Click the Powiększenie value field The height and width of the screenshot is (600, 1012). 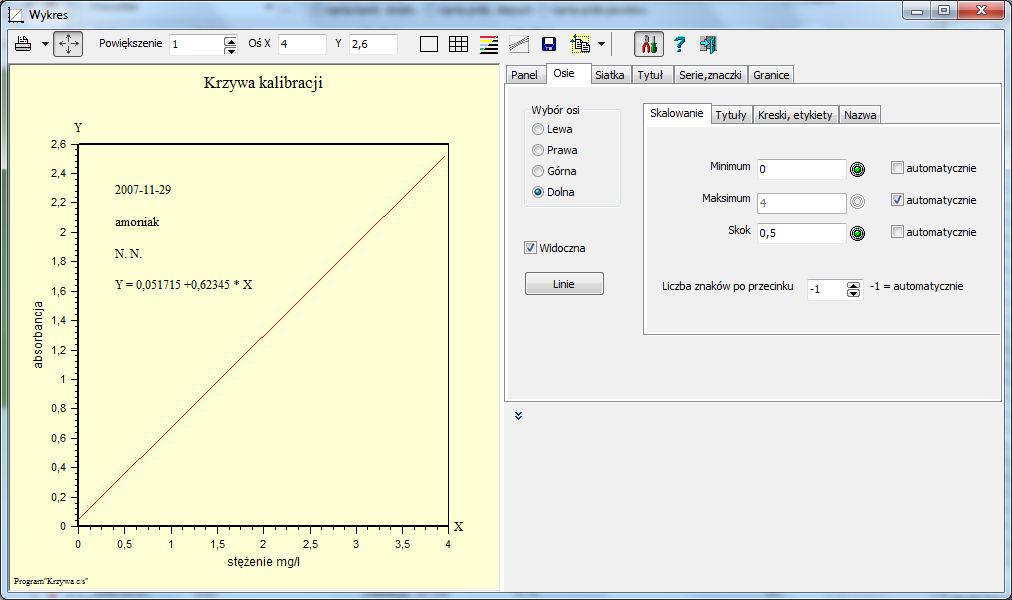click(197, 45)
